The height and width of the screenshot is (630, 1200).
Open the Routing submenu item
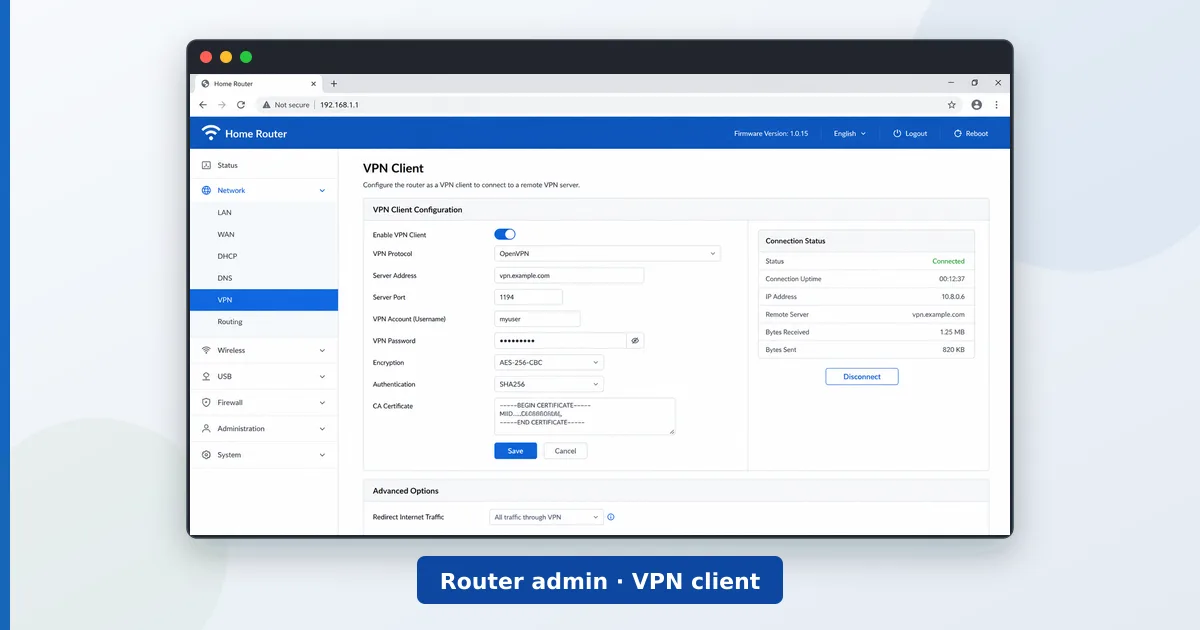(x=264, y=322)
